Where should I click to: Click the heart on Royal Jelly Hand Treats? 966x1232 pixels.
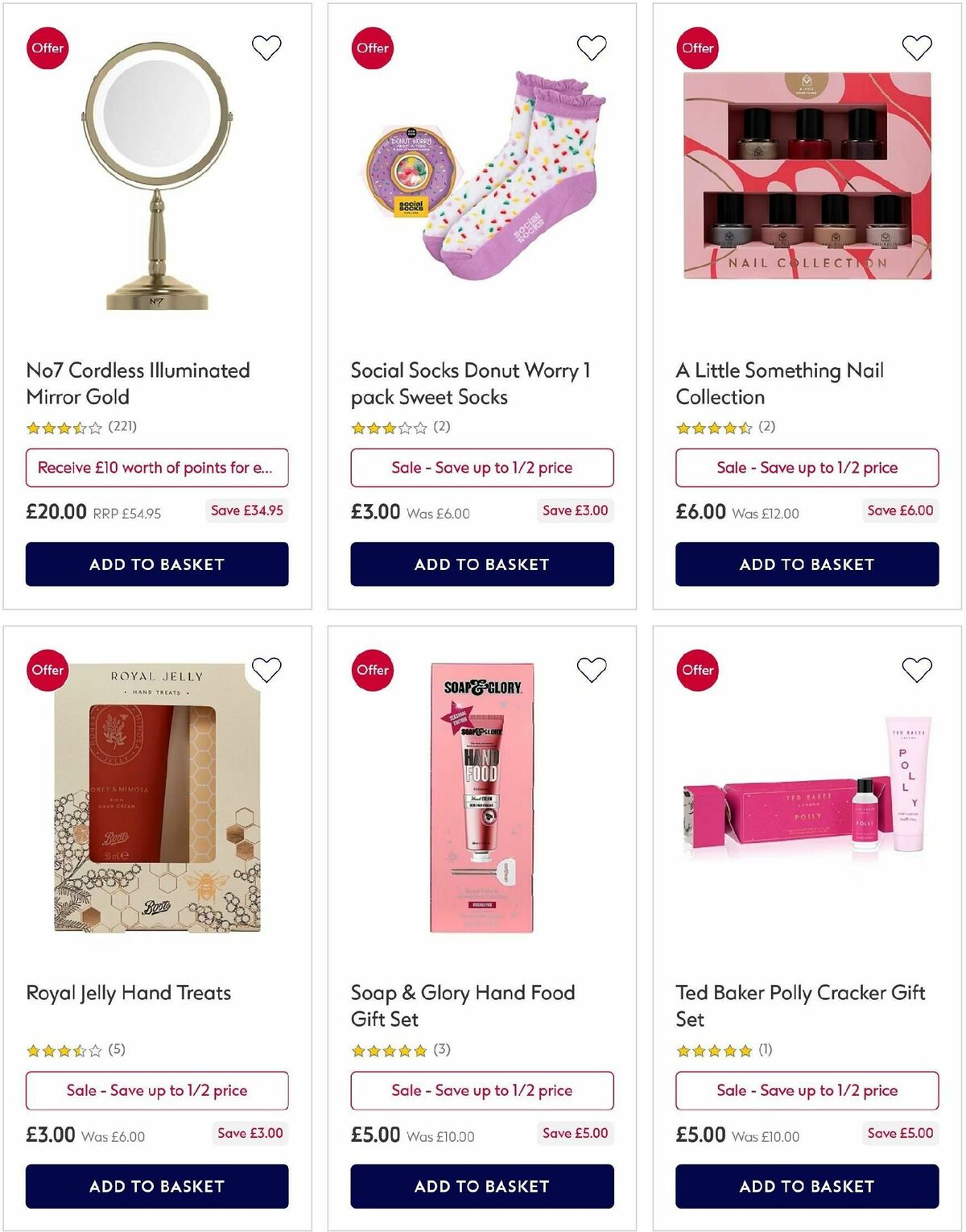266,669
